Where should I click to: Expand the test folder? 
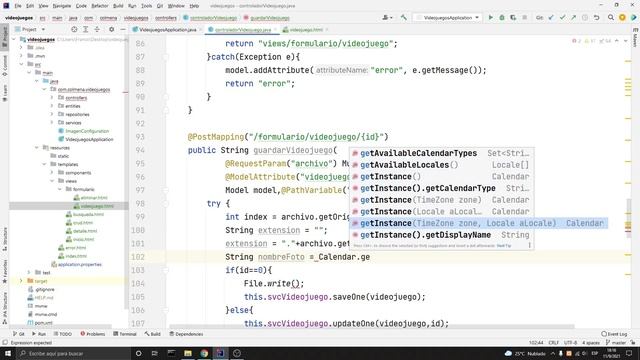pyautogui.click(x=29, y=272)
